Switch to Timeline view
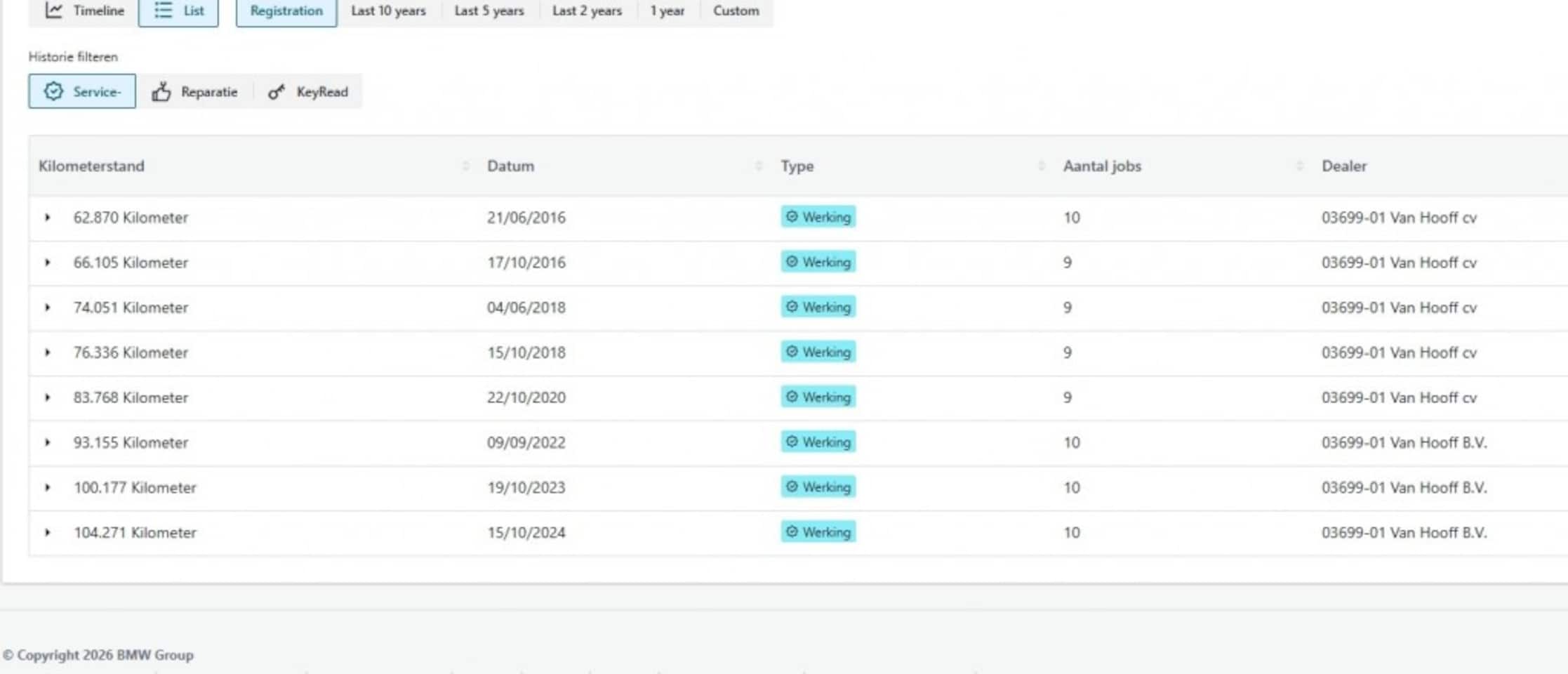 tap(84, 11)
